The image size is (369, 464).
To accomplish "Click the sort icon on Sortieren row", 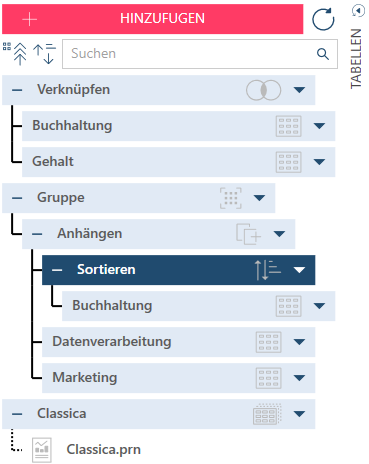I will pos(268,270).
